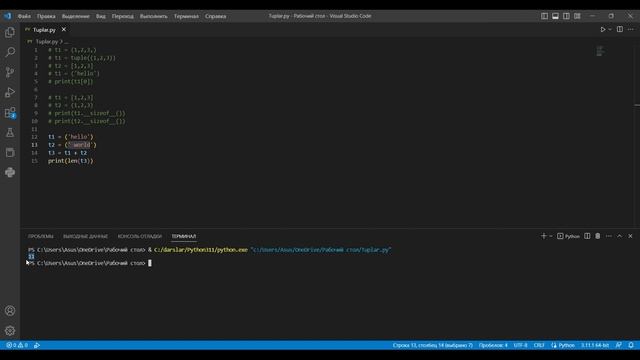The height and width of the screenshot is (360, 640).
Task: Open the Вид menu
Action: (100, 16)
